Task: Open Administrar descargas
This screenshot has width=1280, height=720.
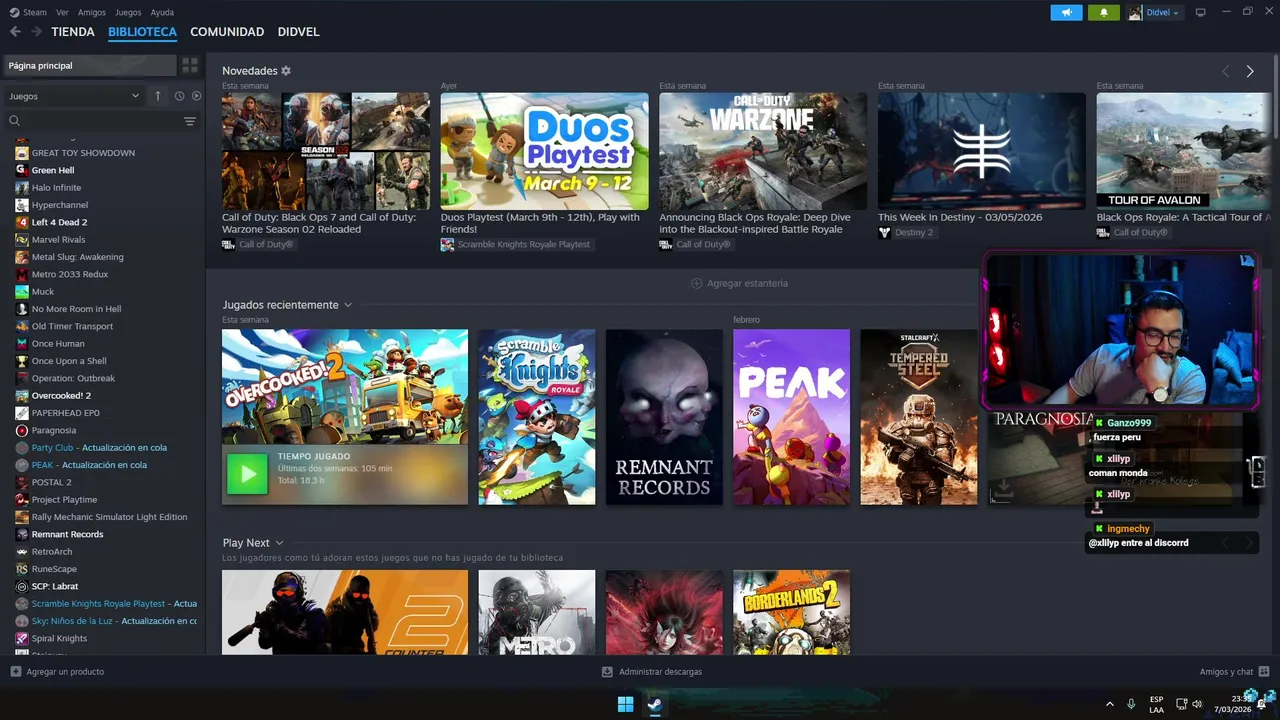Action: pyautogui.click(x=660, y=671)
